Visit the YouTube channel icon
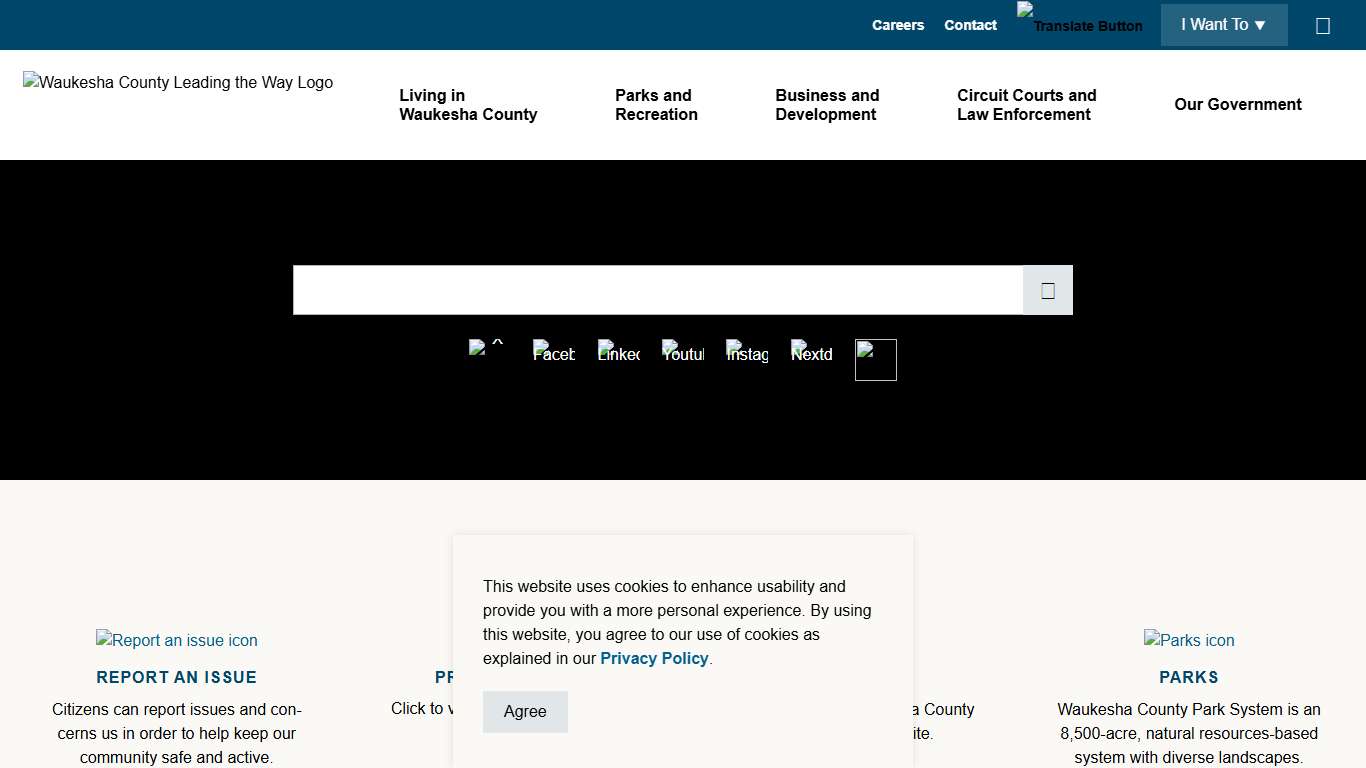The height and width of the screenshot is (768, 1366). 683,353
